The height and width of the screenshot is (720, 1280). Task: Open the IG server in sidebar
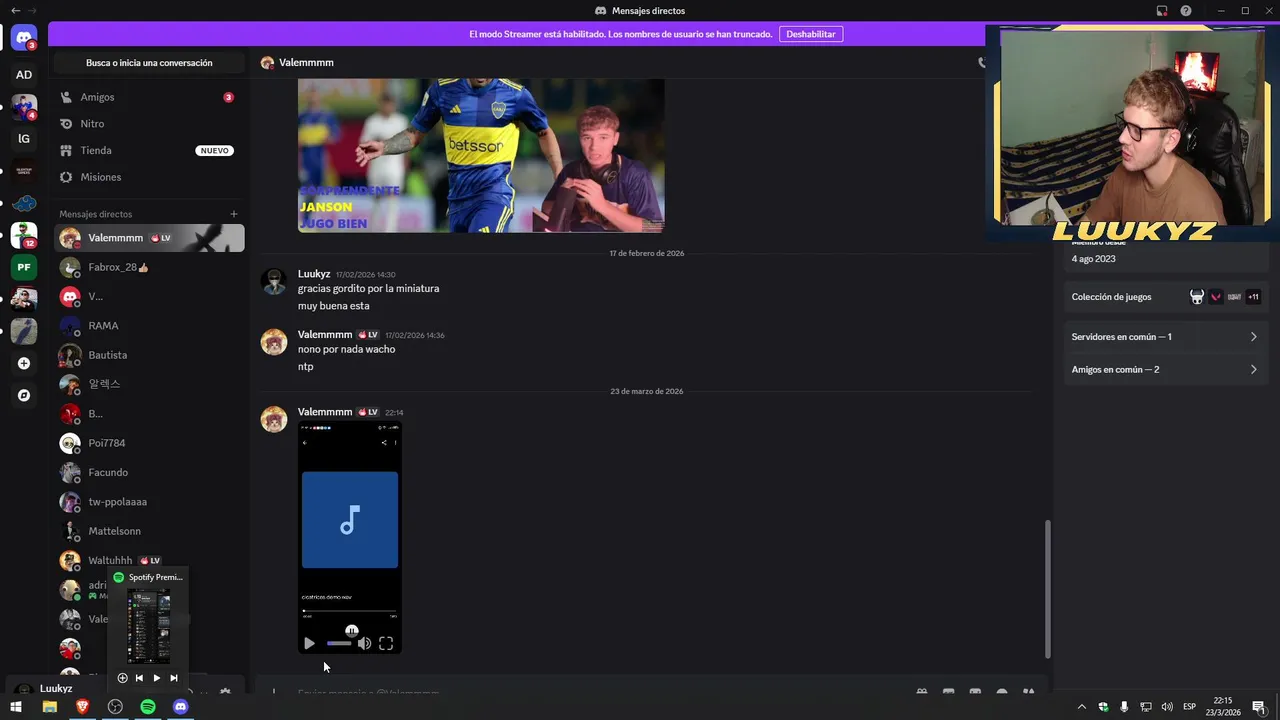(24, 139)
